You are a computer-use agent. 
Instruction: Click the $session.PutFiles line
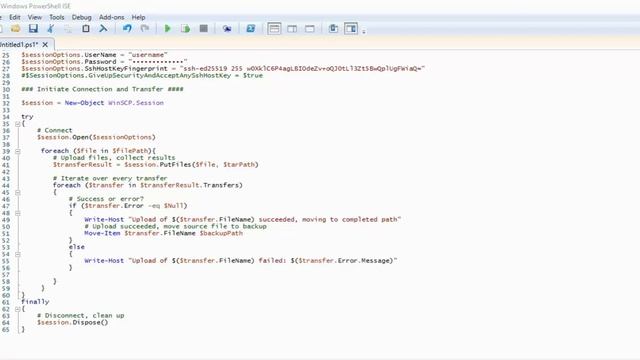[156, 164]
